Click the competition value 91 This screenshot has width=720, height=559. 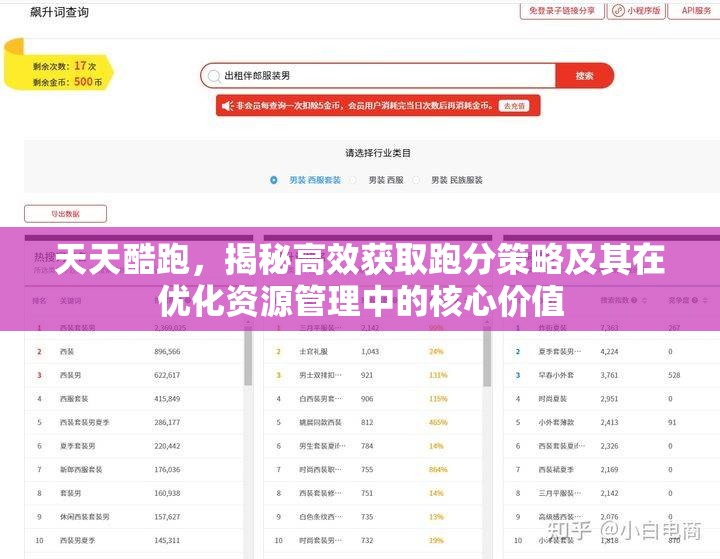[672, 422]
